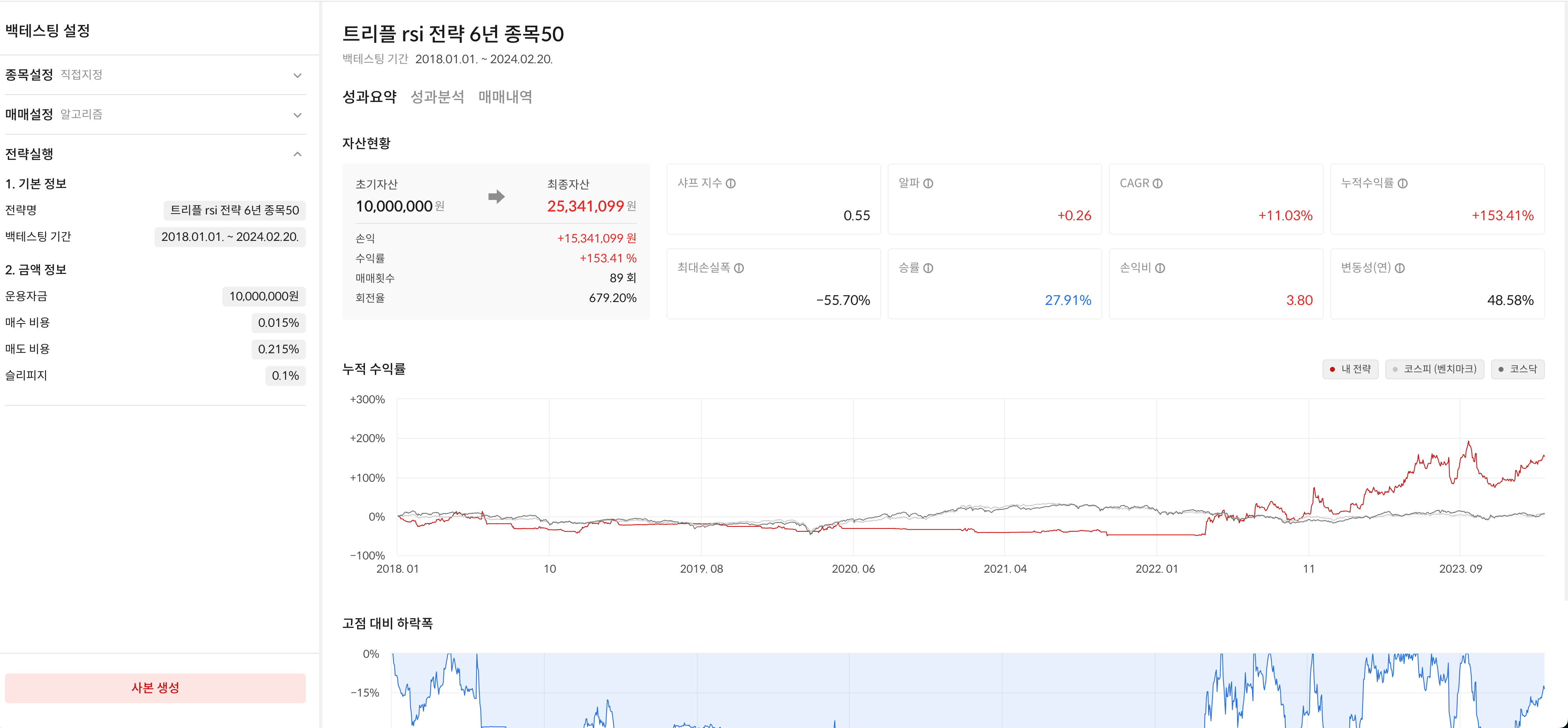Viewport: 1568px width, 728px height.
Task: Click the 알파 value +0.26
Action: pos(1074,216)
